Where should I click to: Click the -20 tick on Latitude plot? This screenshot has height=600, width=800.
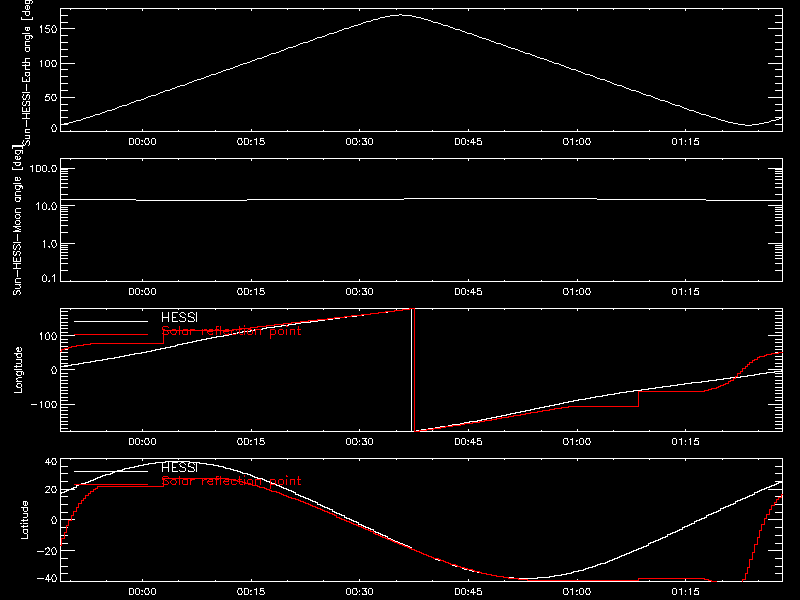click(48, 551)
